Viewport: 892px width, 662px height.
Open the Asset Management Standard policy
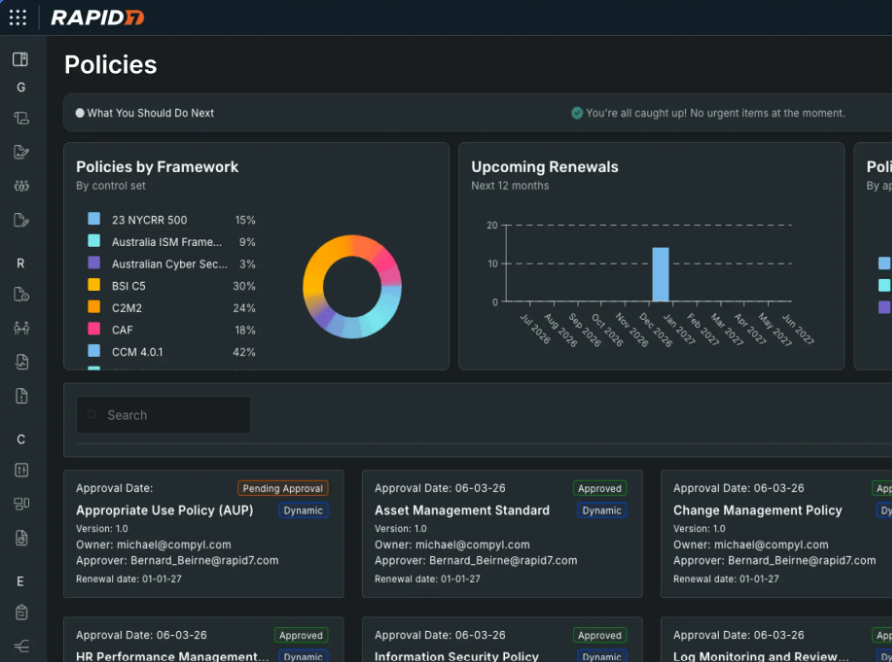tap(502, 533)
